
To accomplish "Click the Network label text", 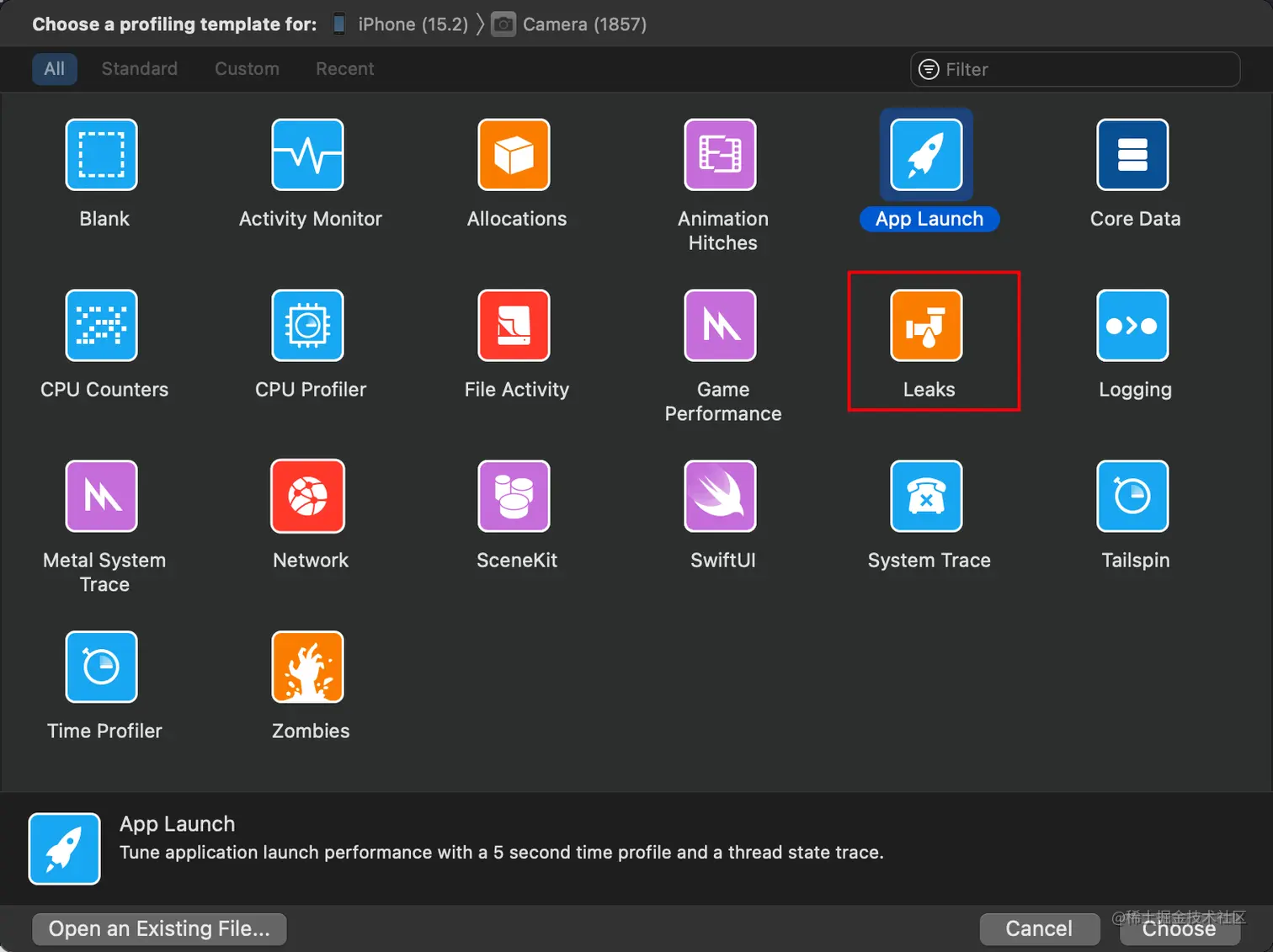I will pos(311,561).
